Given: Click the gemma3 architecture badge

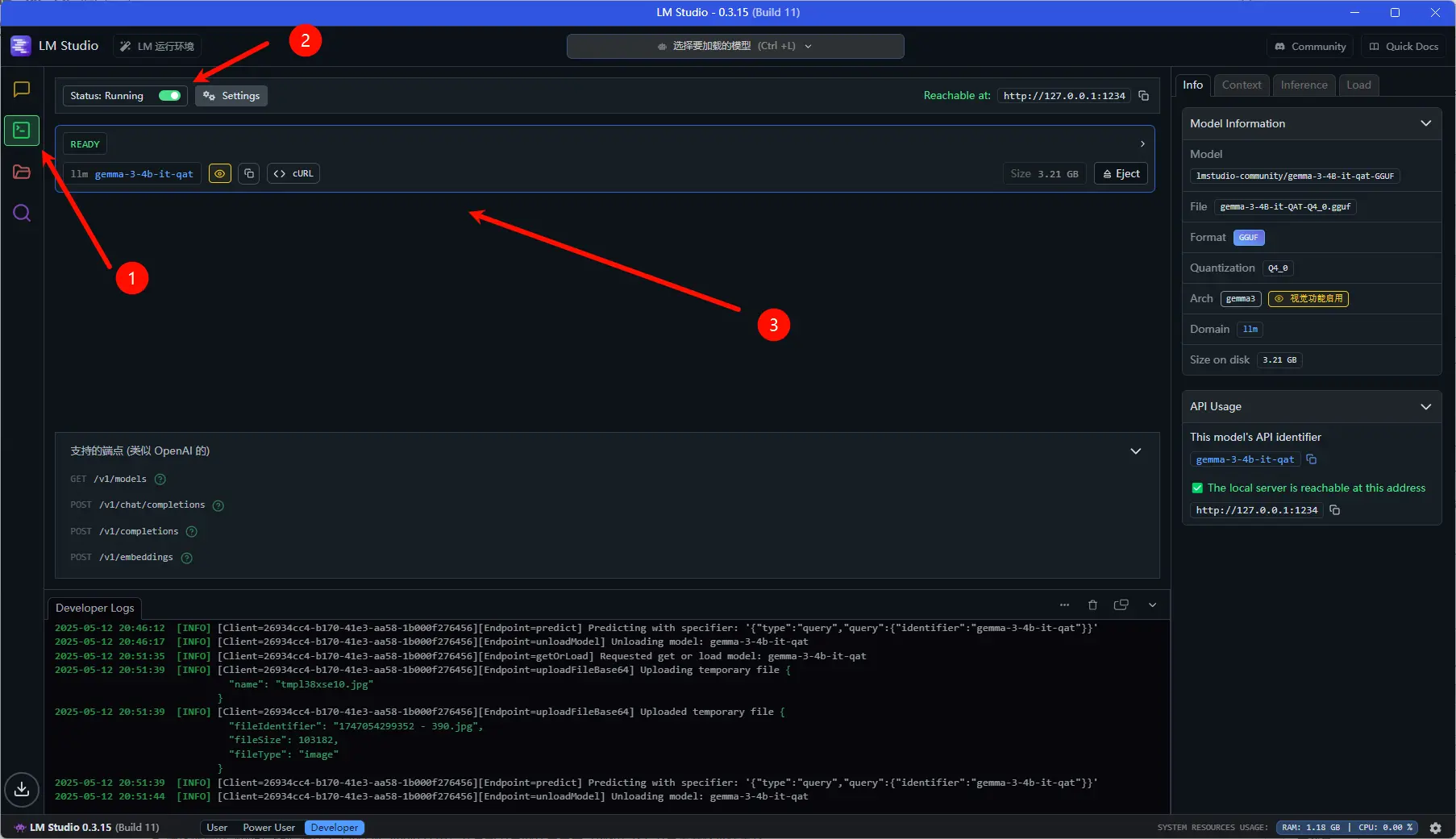Looking at the screenshot, I should [x=1241, y=299].
